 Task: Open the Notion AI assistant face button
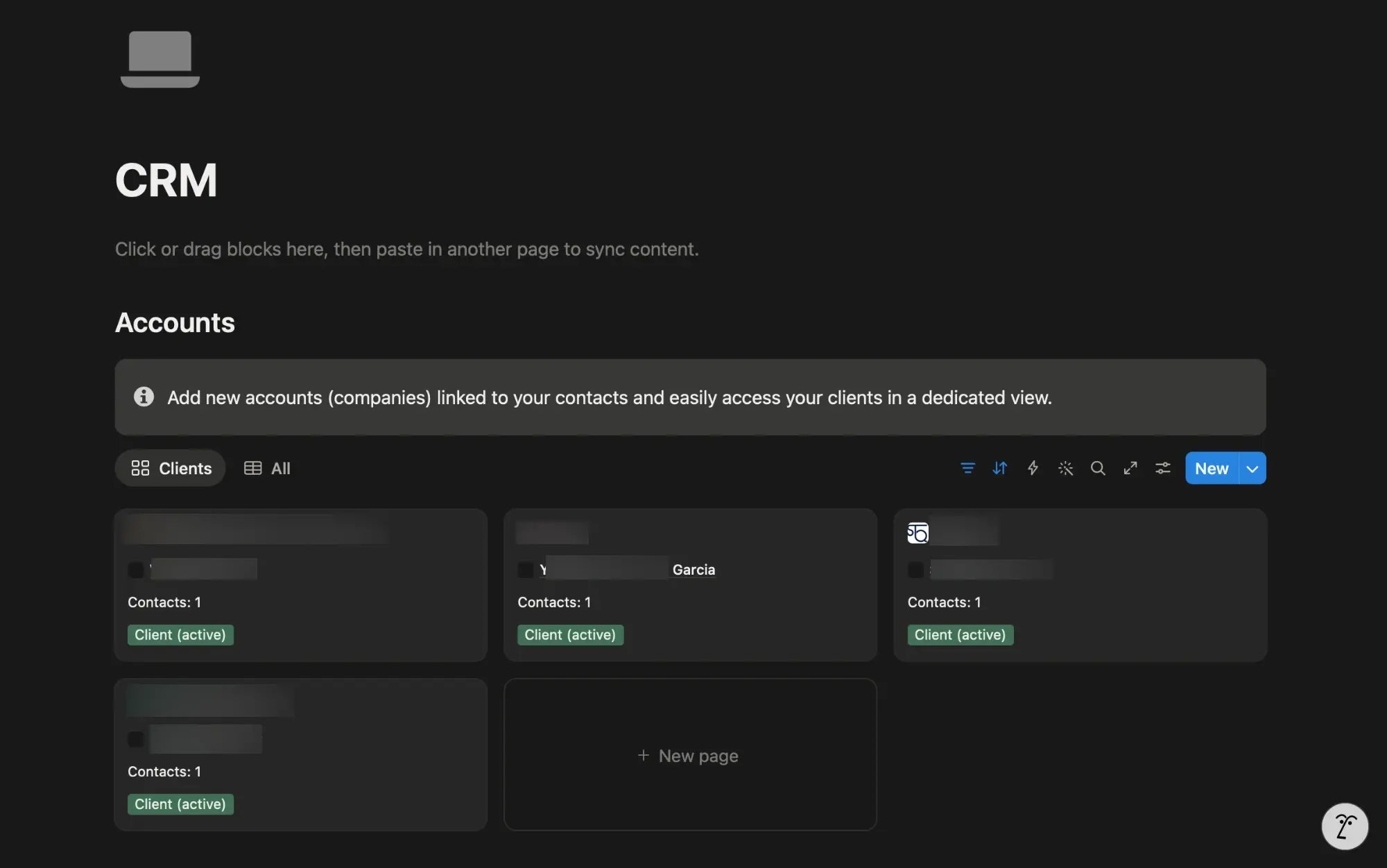pos(1344,826)
